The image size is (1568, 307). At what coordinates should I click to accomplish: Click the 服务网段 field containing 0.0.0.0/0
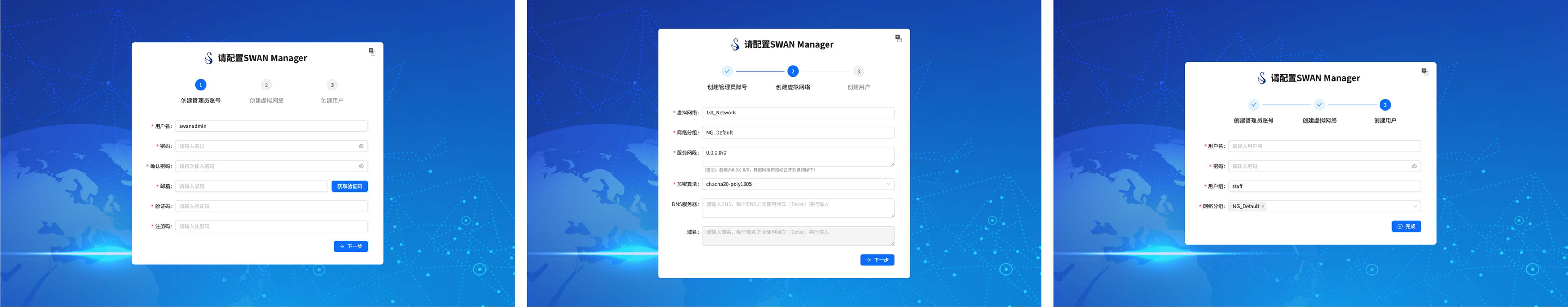[797, 156]
